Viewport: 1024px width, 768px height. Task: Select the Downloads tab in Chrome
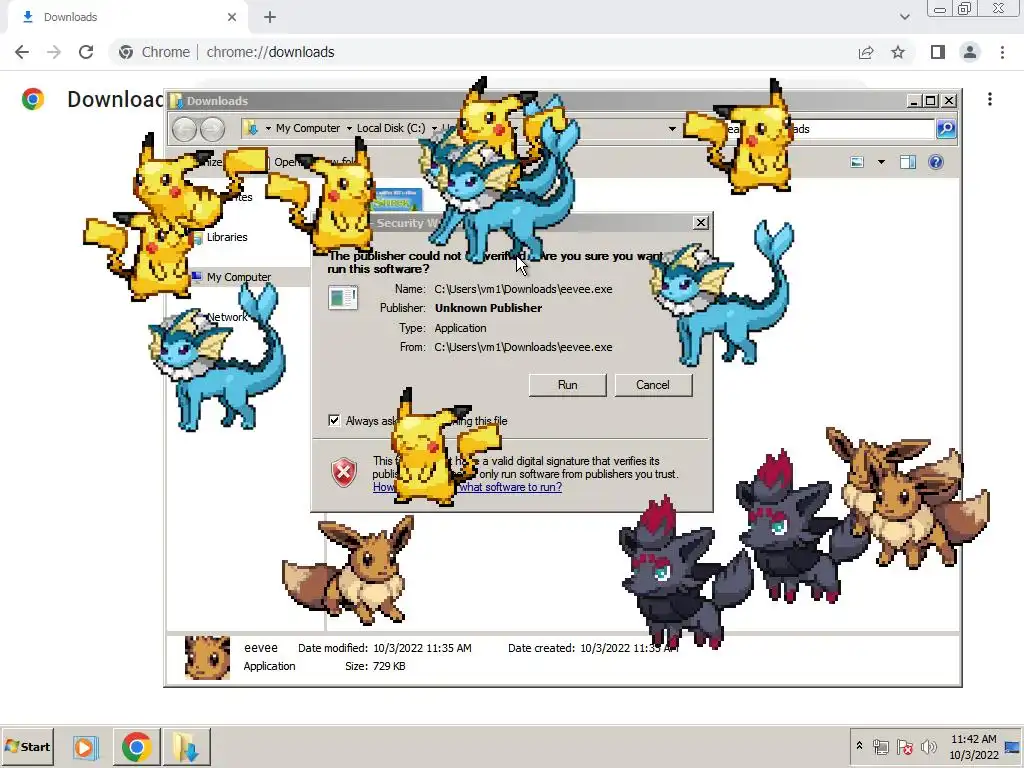127,17
